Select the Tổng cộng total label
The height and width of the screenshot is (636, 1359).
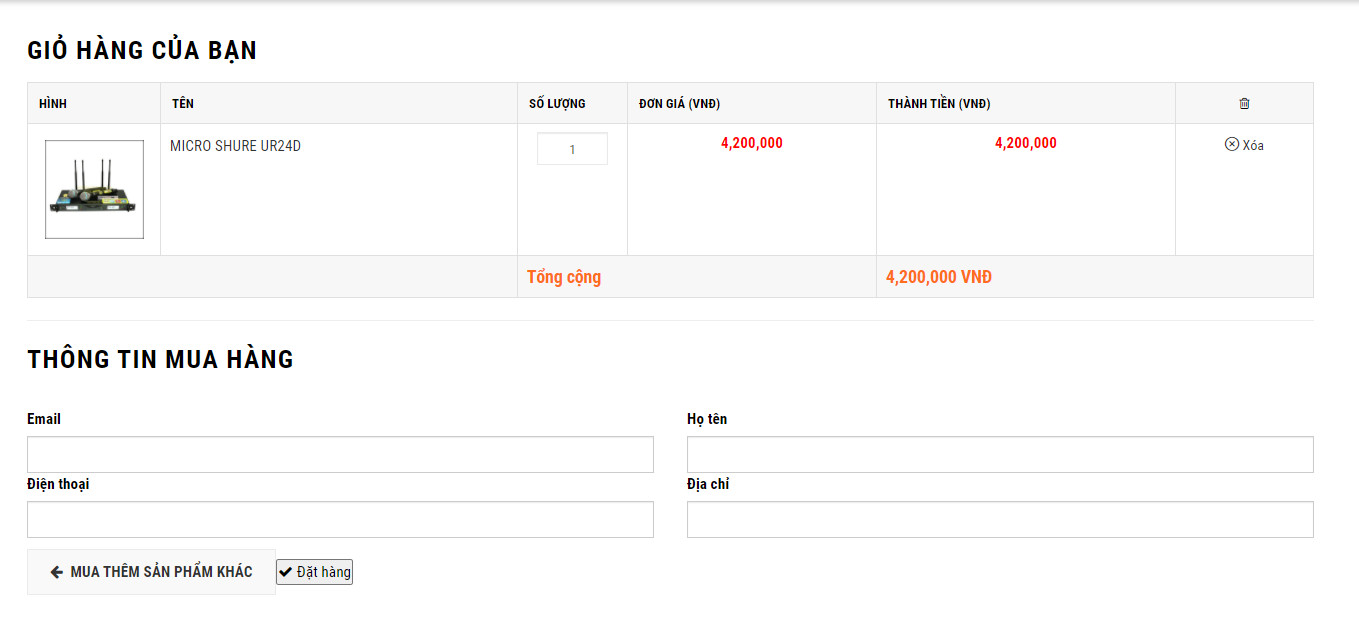click(x=564, y=277)
